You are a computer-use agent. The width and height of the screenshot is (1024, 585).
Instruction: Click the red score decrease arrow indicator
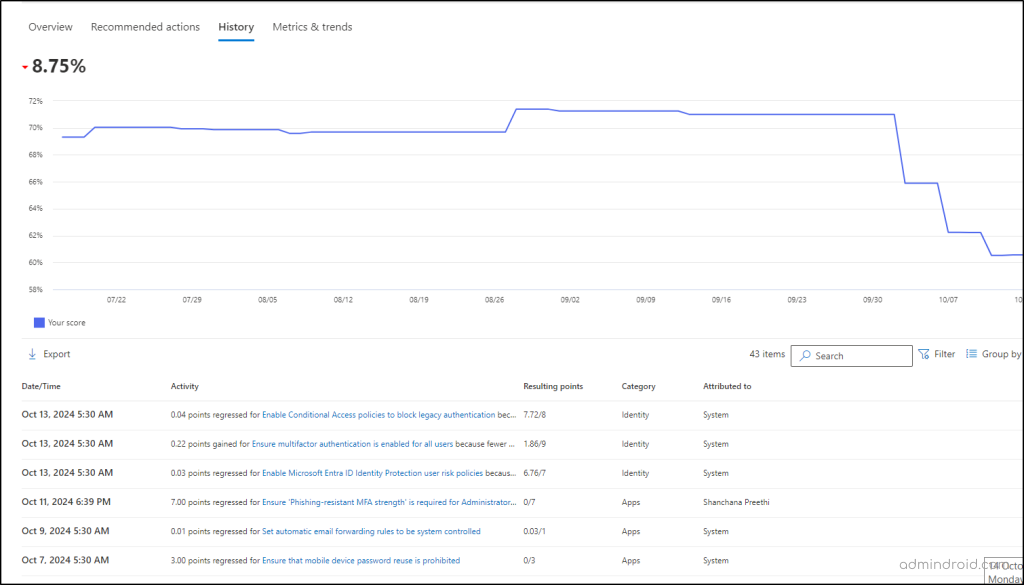point(25,68)
